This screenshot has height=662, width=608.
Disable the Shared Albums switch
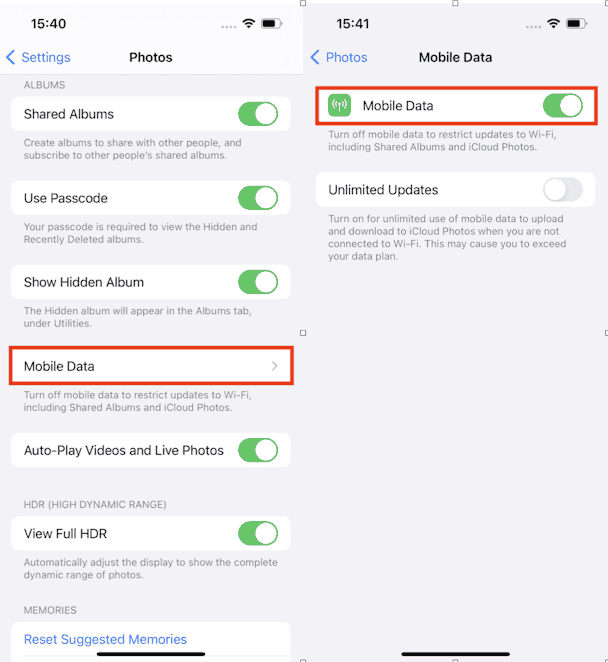click(x=258, y=114)
